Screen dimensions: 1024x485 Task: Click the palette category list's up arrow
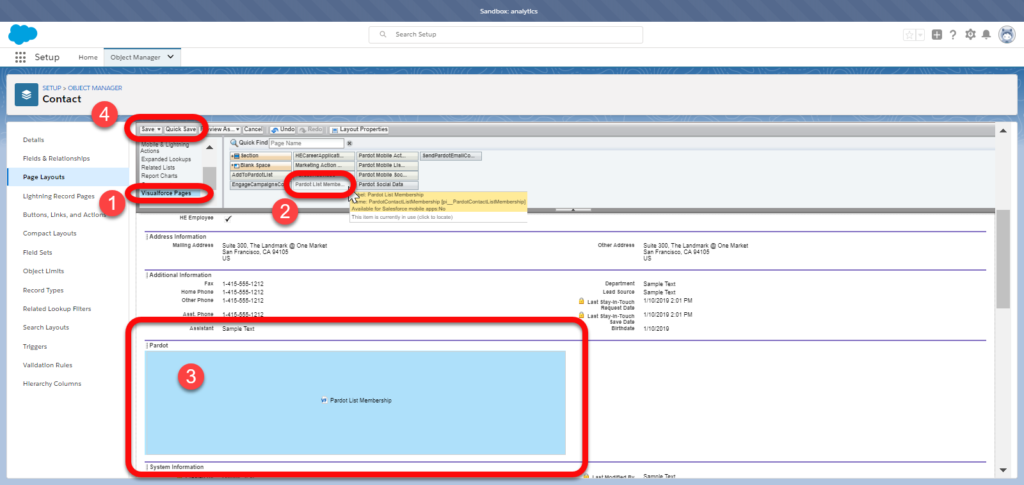tap(209, 147)
